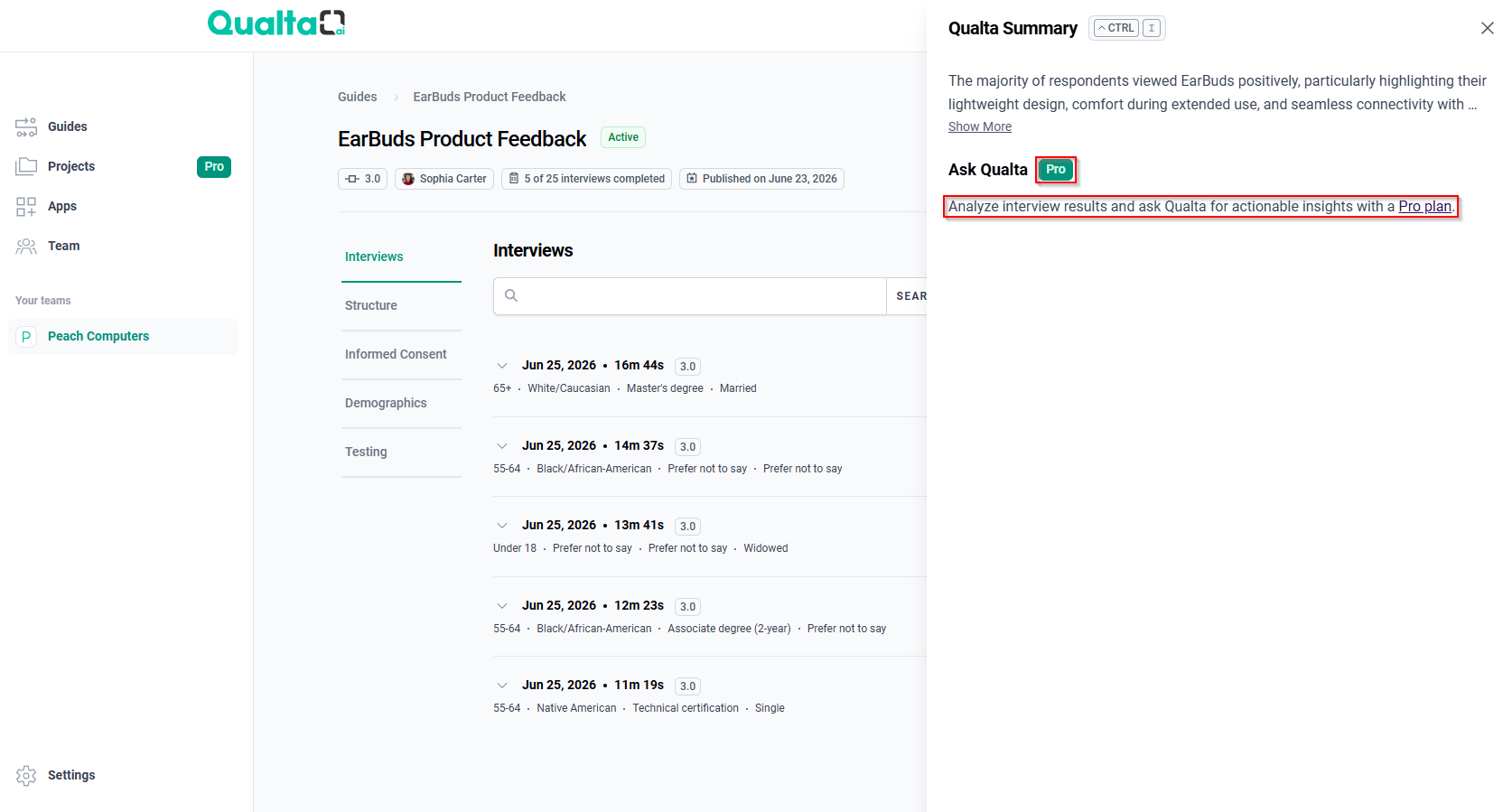Image resolution: width=1512 pixels, height=812 pixels.
Task: Click 'Your teams' label
Action: pos(43,301)
